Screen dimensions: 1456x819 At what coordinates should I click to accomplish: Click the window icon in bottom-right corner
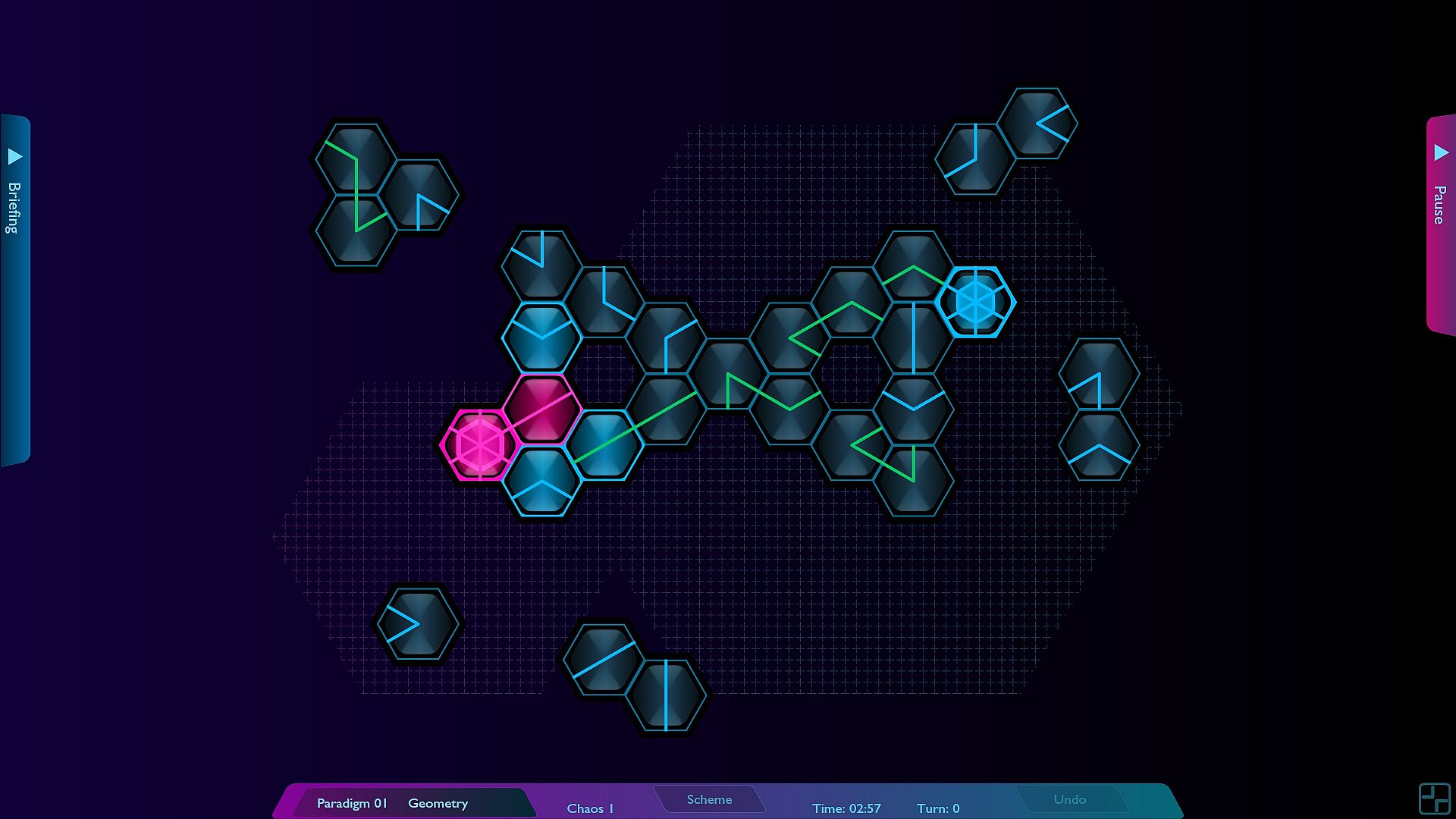click(x=1434, y=799)
